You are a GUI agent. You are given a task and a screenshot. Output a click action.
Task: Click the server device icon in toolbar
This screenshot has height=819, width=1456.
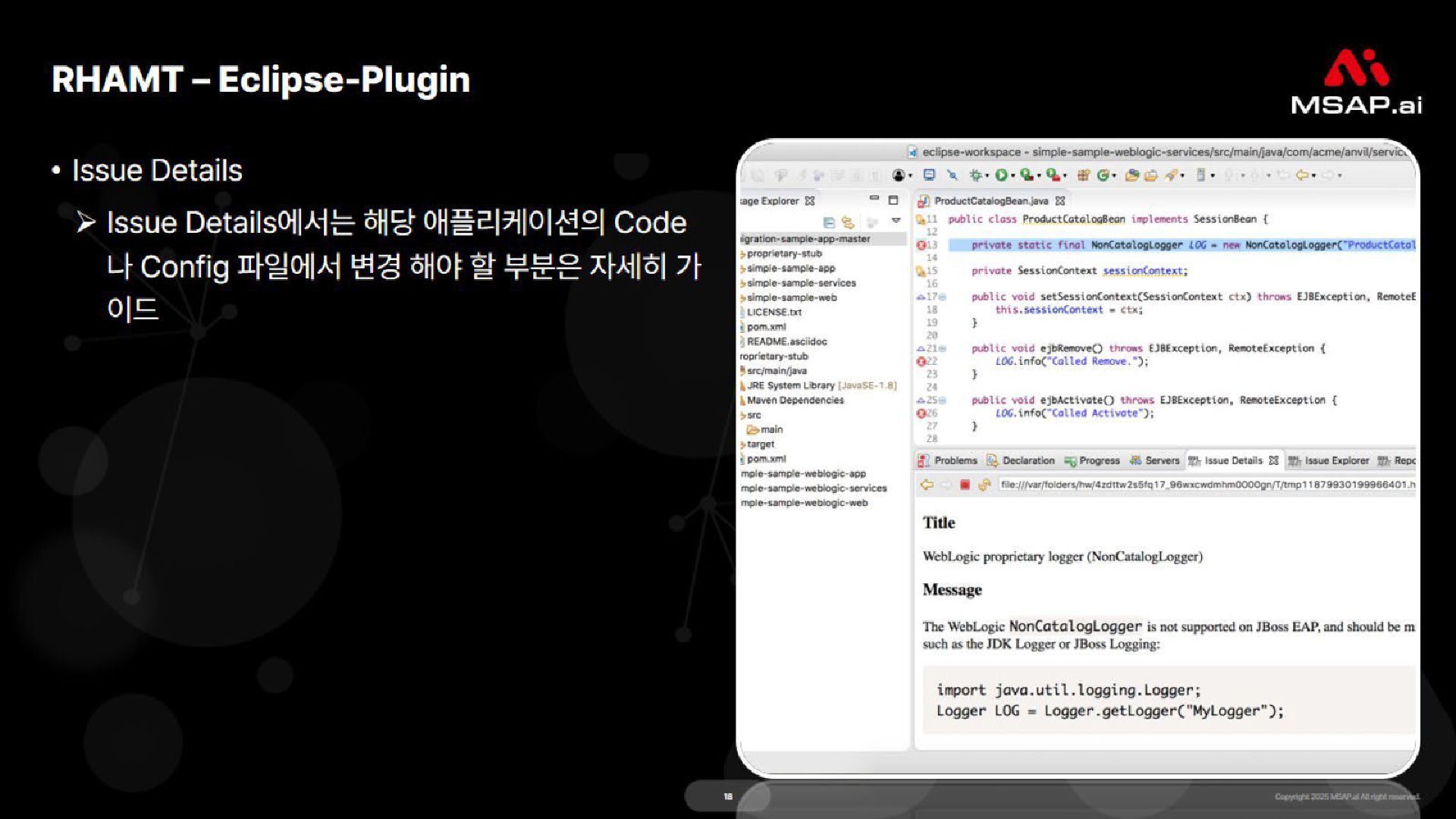1200,175
